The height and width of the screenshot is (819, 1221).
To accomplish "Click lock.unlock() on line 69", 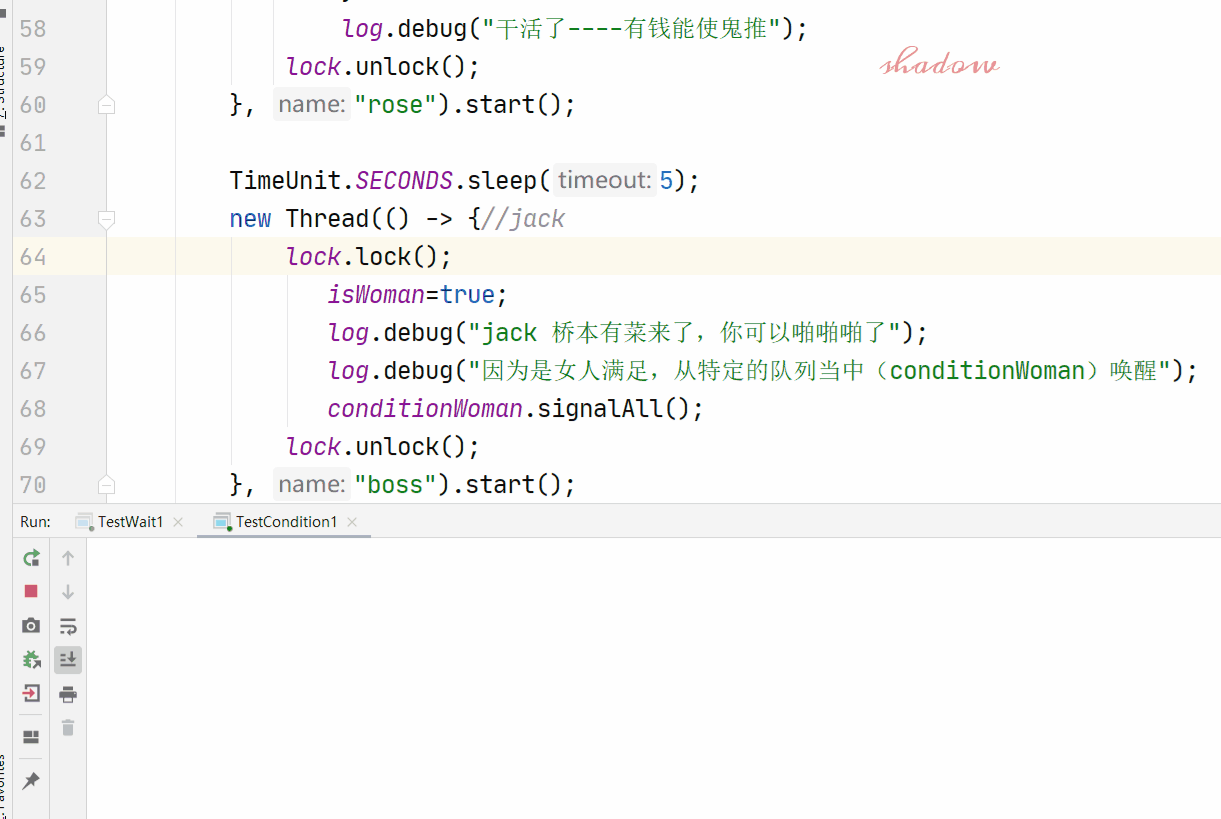I will [x=383, y=446].
